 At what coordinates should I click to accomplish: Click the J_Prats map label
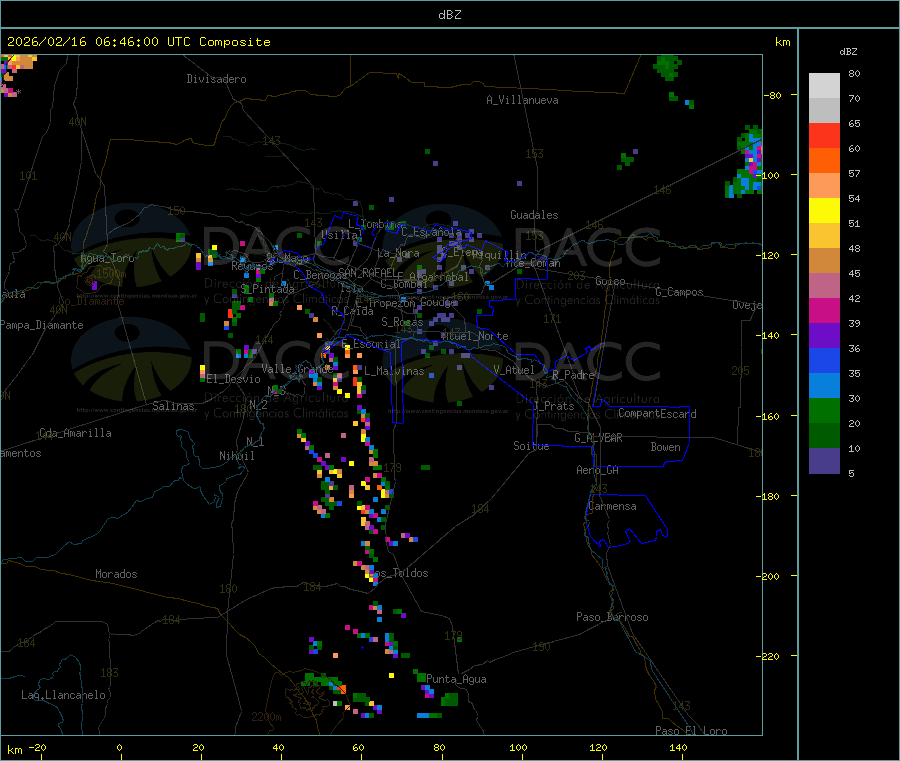[x=553, y=406]
